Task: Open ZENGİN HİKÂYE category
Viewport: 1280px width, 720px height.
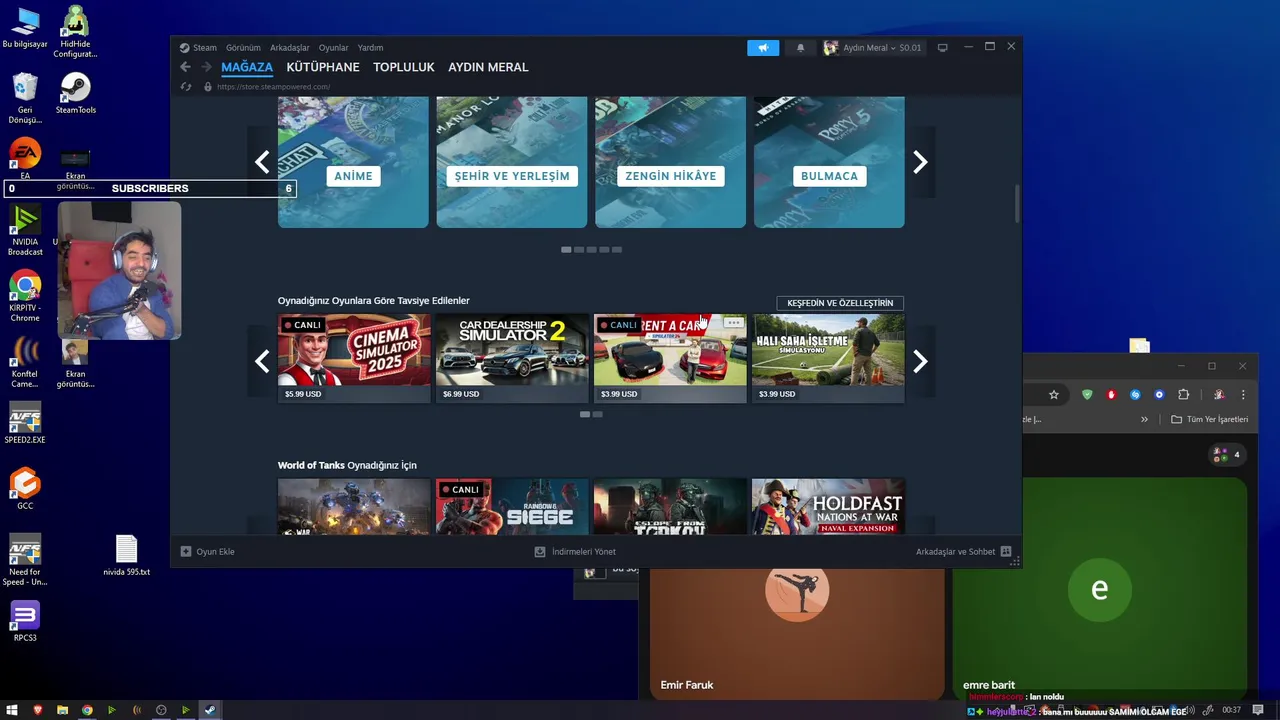Action: tap(670, 162)
